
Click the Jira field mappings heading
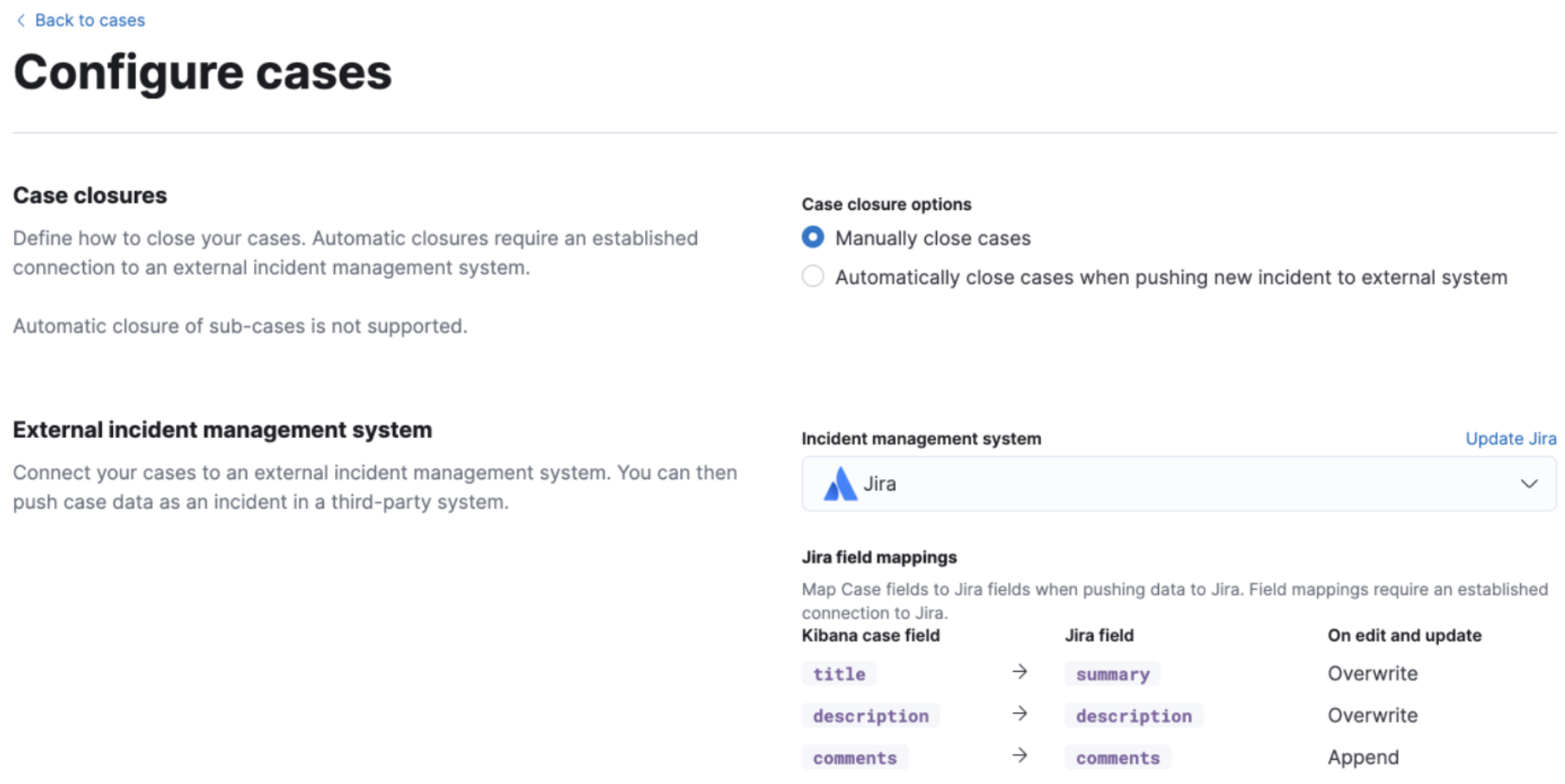click(x=878, y=558)
